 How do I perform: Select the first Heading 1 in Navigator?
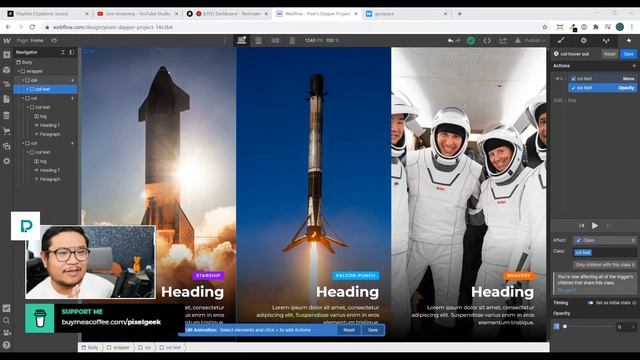point(49,125)
